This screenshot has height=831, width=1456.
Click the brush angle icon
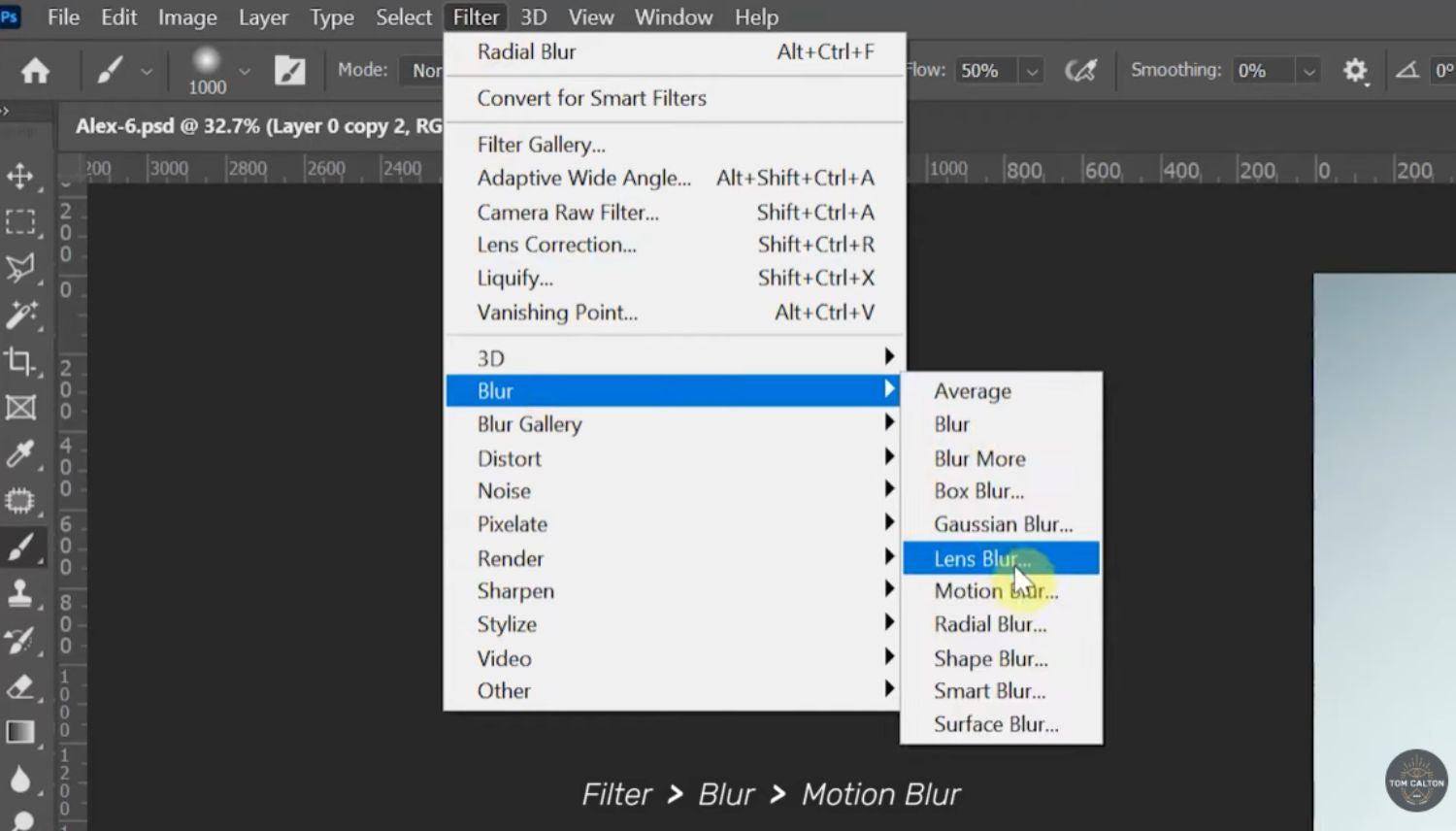click(x=1407, y=70)
